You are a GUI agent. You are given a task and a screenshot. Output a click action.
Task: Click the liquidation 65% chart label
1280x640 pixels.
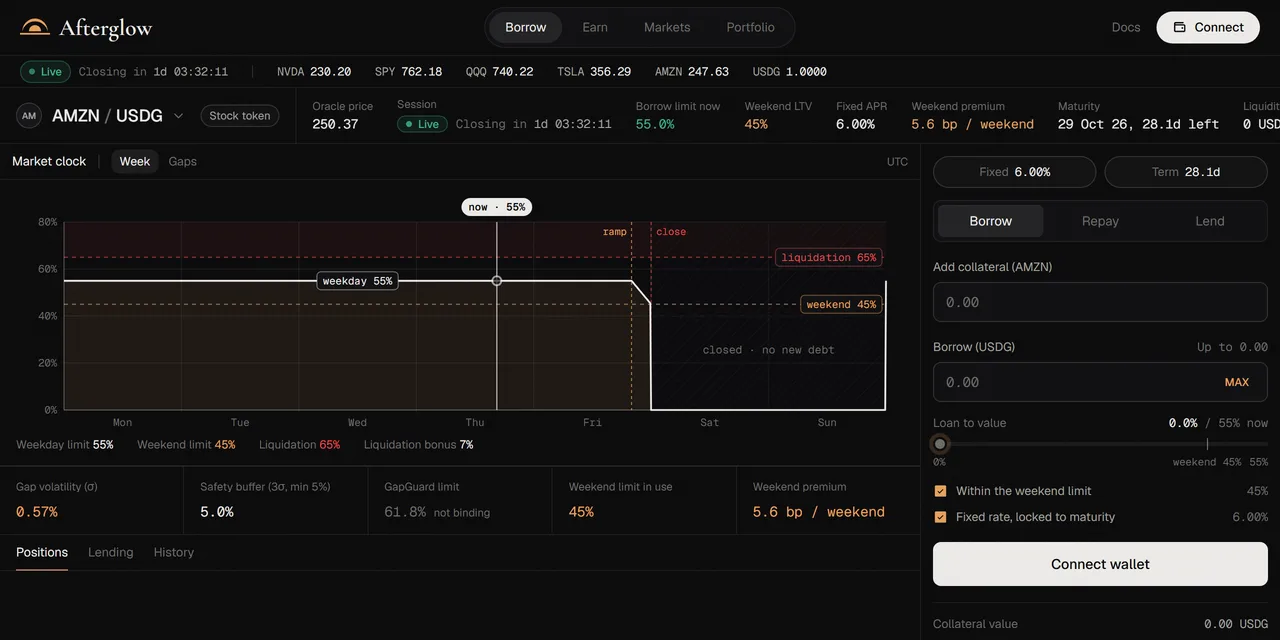point(829,257)
